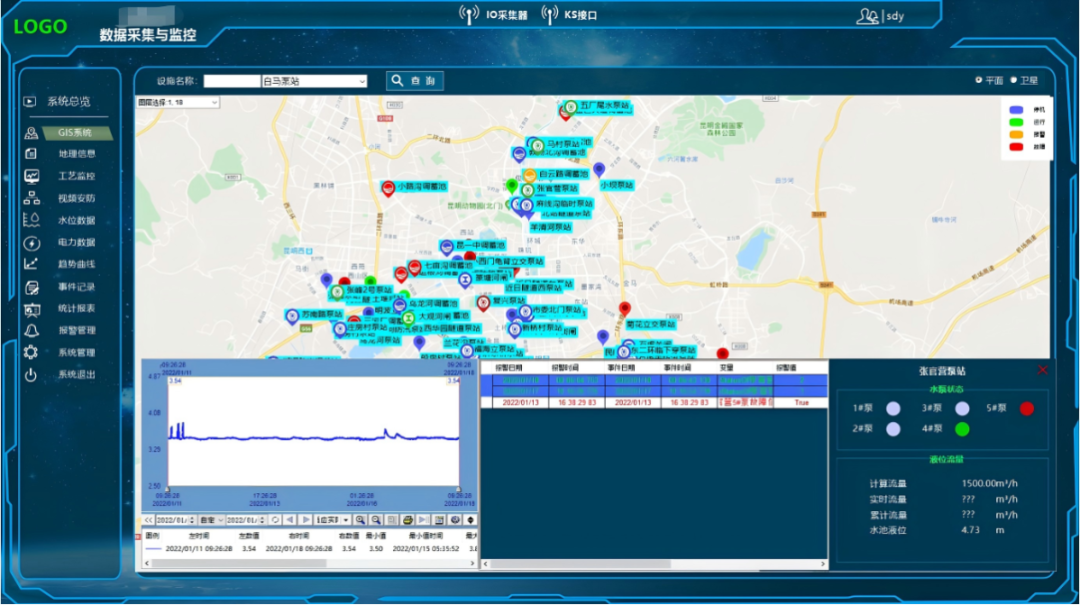The width and height of the screenshot is (1080, 605).
Task: Click the 电力数据 power data icon
Action: pos(31,243)
